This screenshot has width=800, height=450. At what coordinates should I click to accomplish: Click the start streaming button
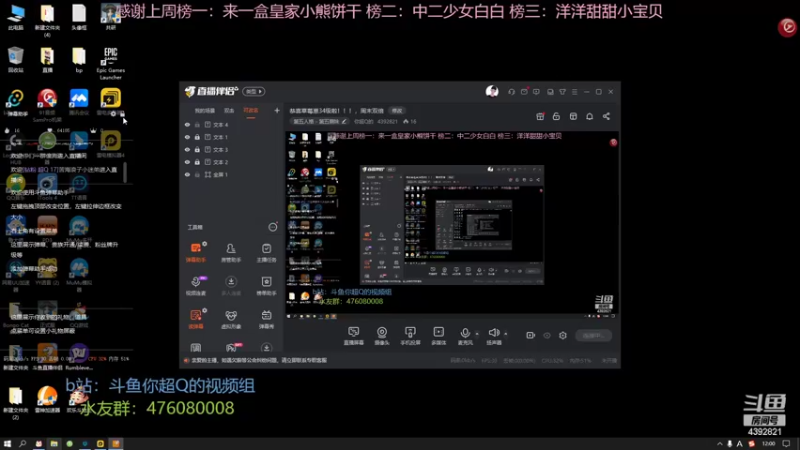coord(593,335)
